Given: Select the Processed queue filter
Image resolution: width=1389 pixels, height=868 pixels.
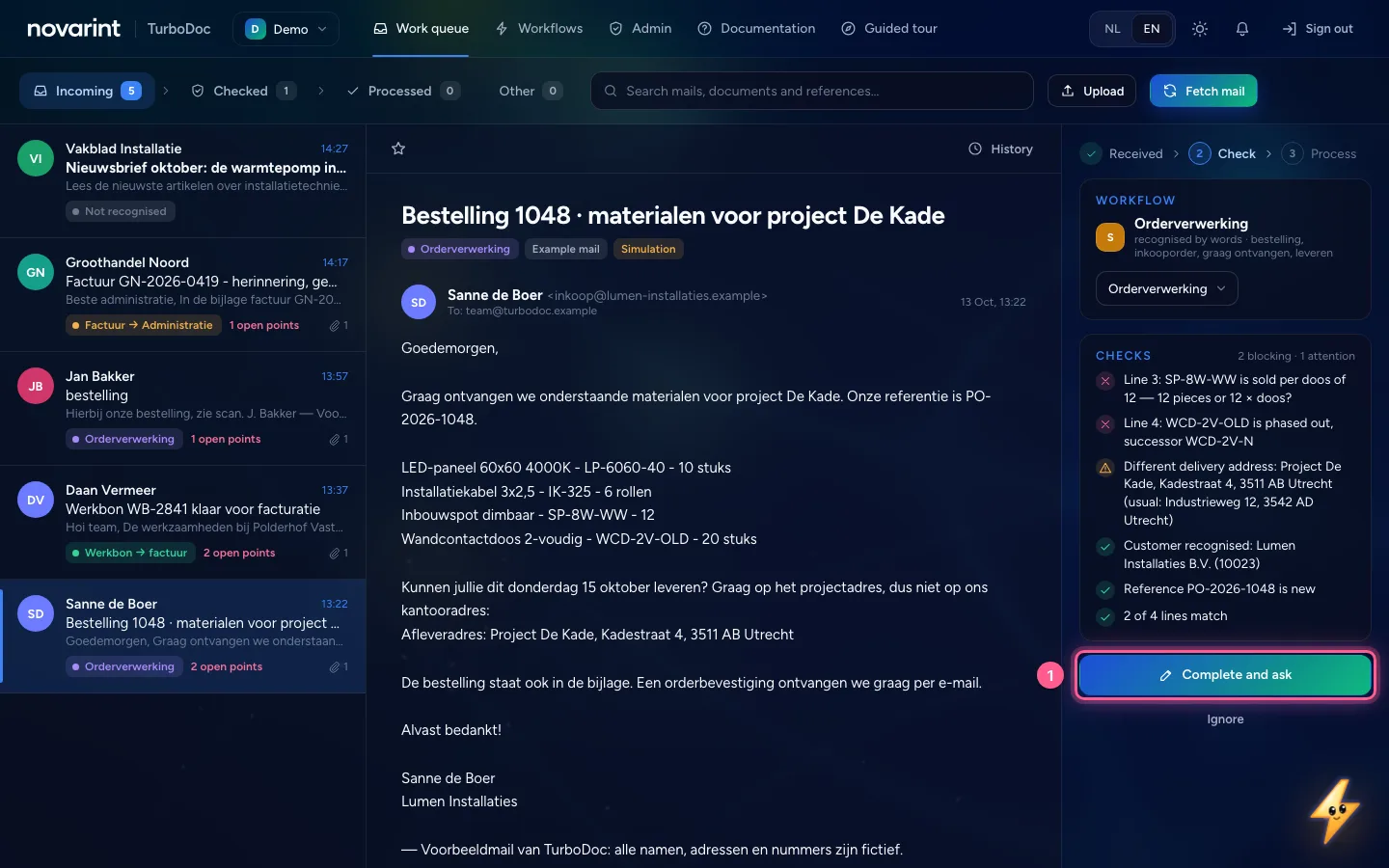Looking at the screenshot, I should [402, 91].
